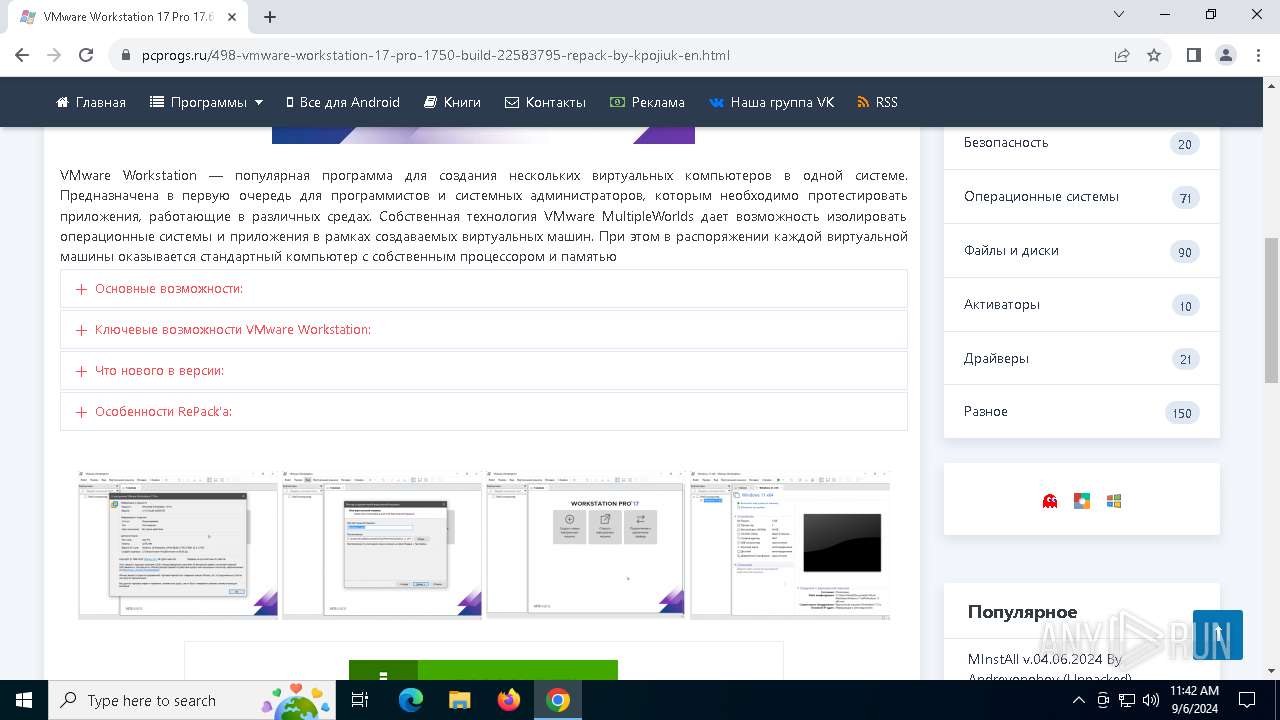Click the blue scroll-to-top button
Screen dimensions: 1280x720
[1218, 635]
